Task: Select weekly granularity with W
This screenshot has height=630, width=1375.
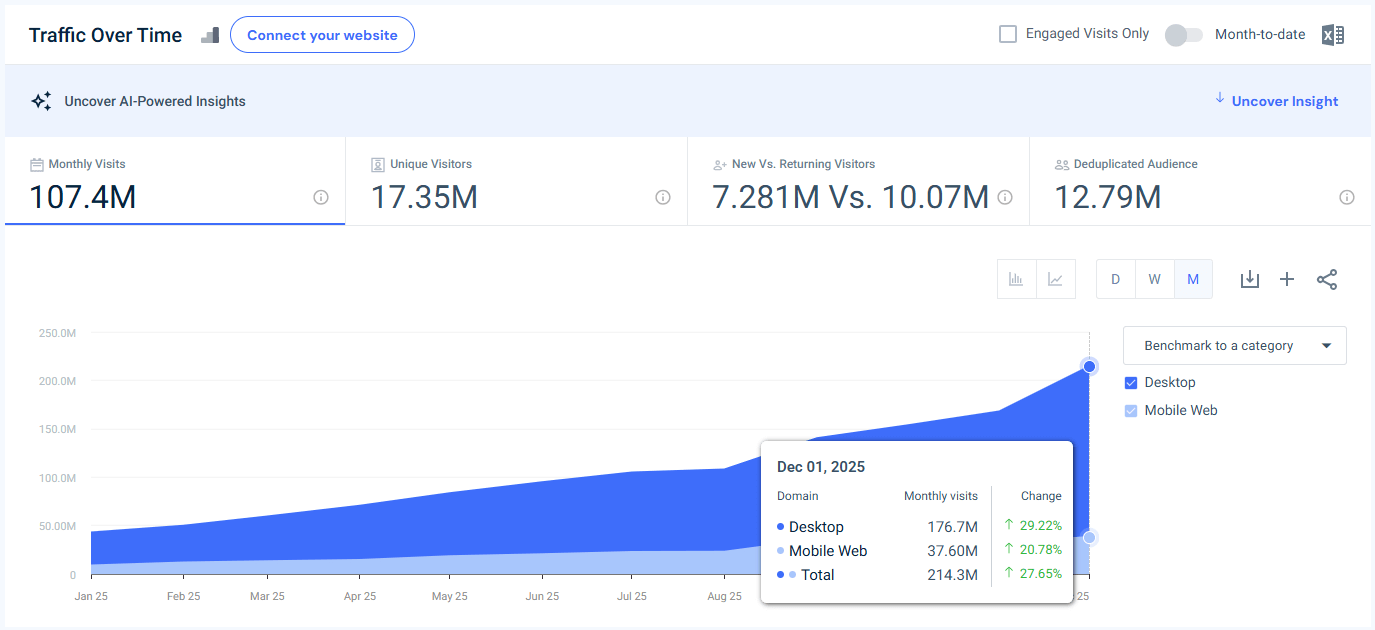Action: [x=1154, y=279]
